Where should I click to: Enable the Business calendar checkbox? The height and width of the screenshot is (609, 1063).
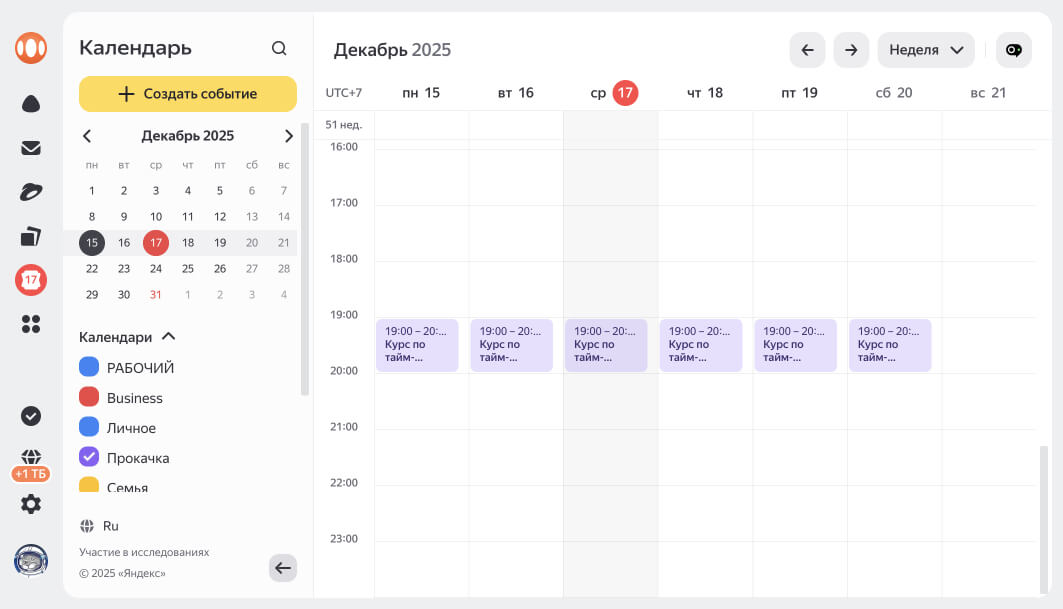[89, 398]
